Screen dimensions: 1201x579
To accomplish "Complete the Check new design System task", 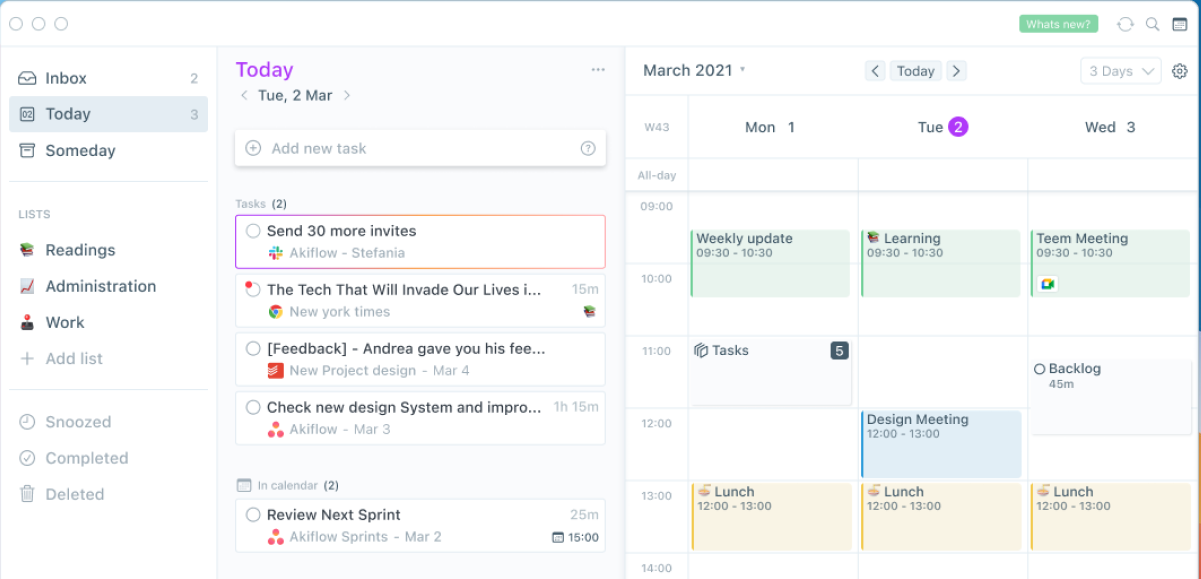I will [x=253, y=408].
